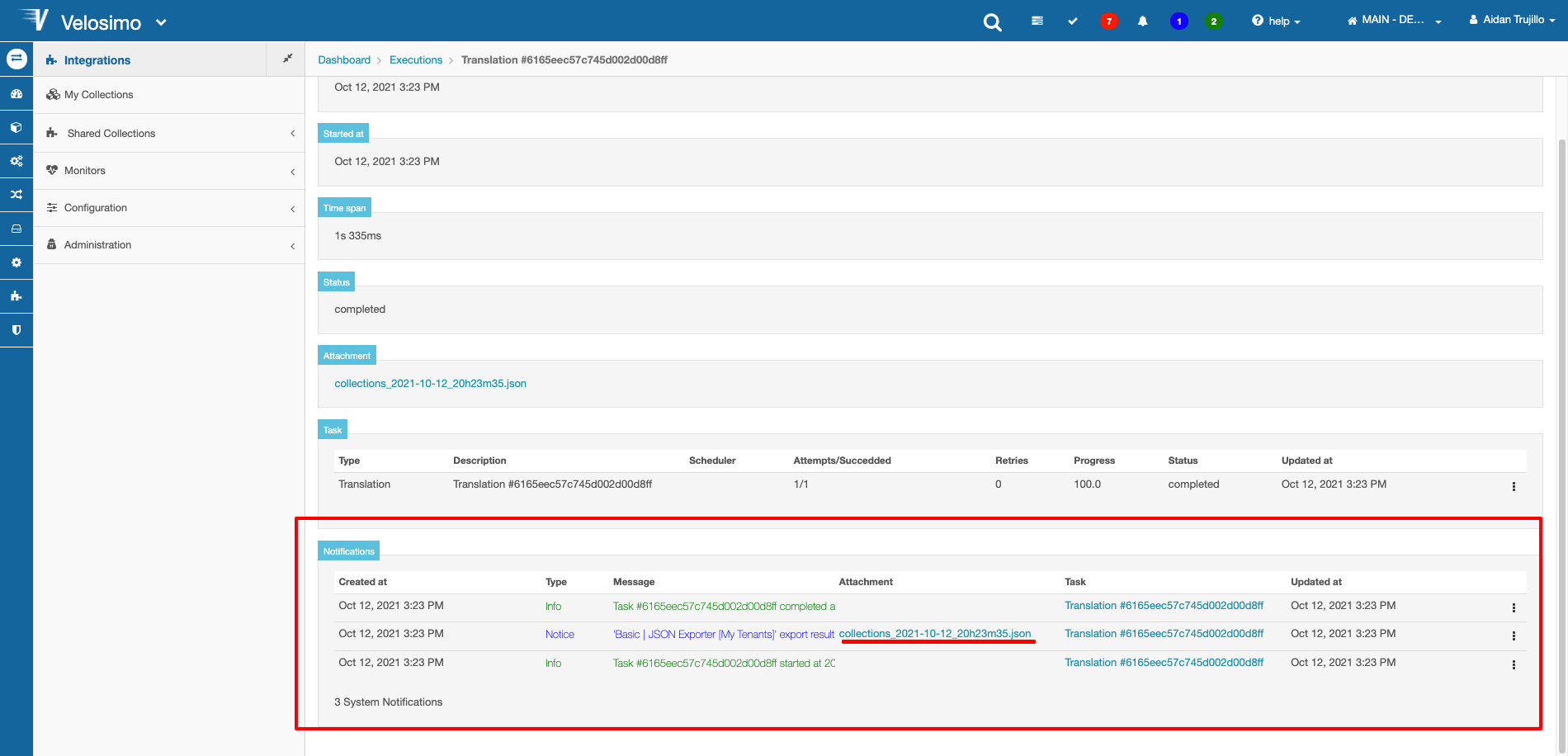1568x756 pixels.
Task: Click the Status column header in Task table
Action: point(1183,461)
